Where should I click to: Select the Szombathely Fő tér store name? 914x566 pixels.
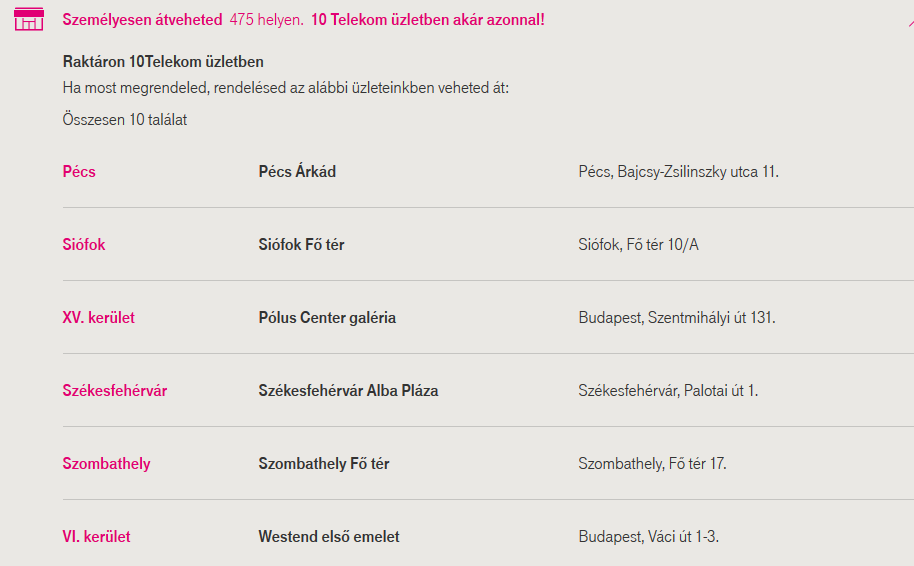(x=324, y=463)
